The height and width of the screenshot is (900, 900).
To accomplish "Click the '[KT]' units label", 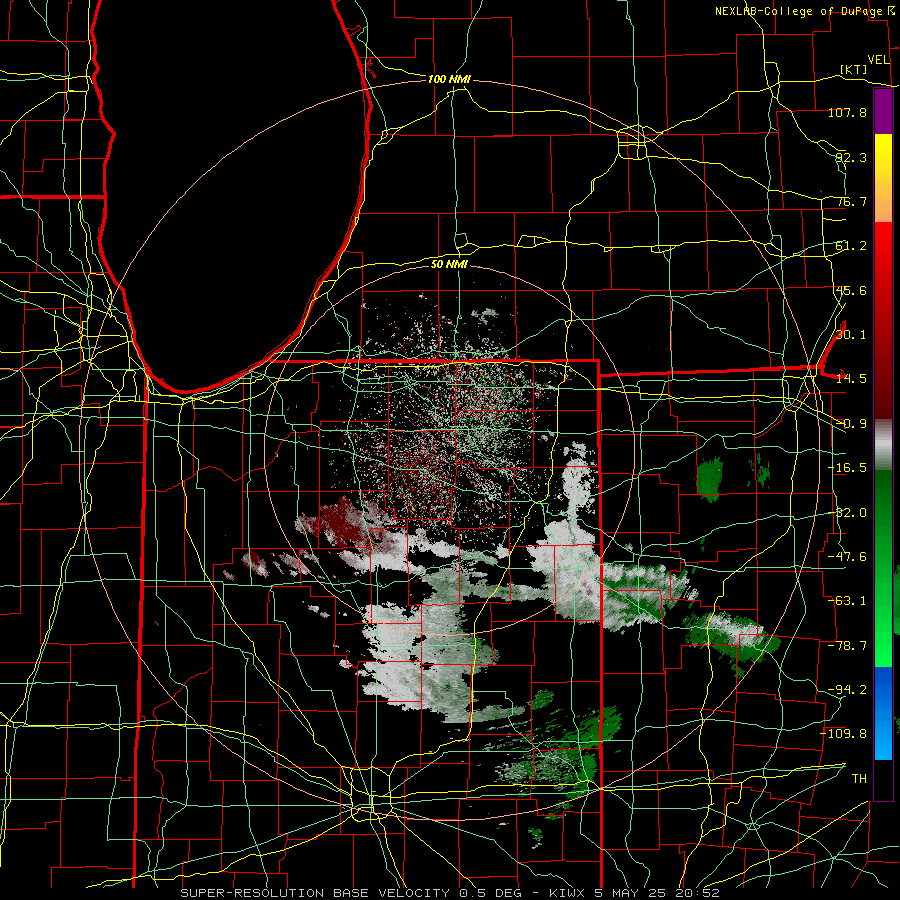I will point(854,69).
